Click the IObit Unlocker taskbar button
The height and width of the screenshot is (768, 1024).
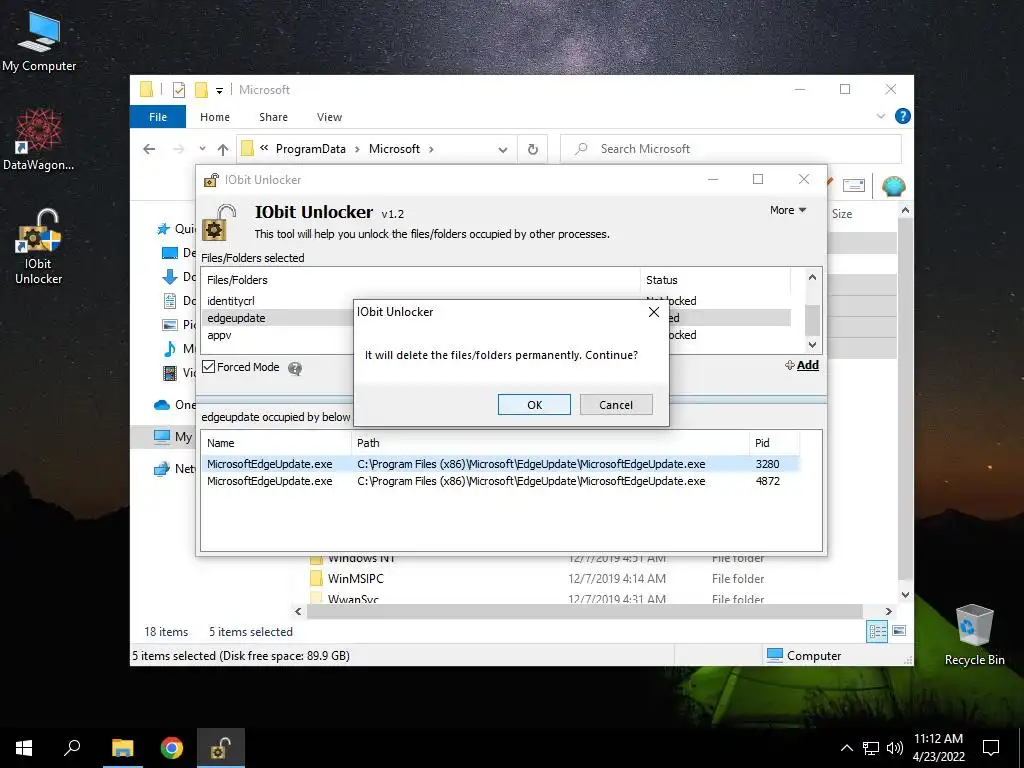[221, 748]
